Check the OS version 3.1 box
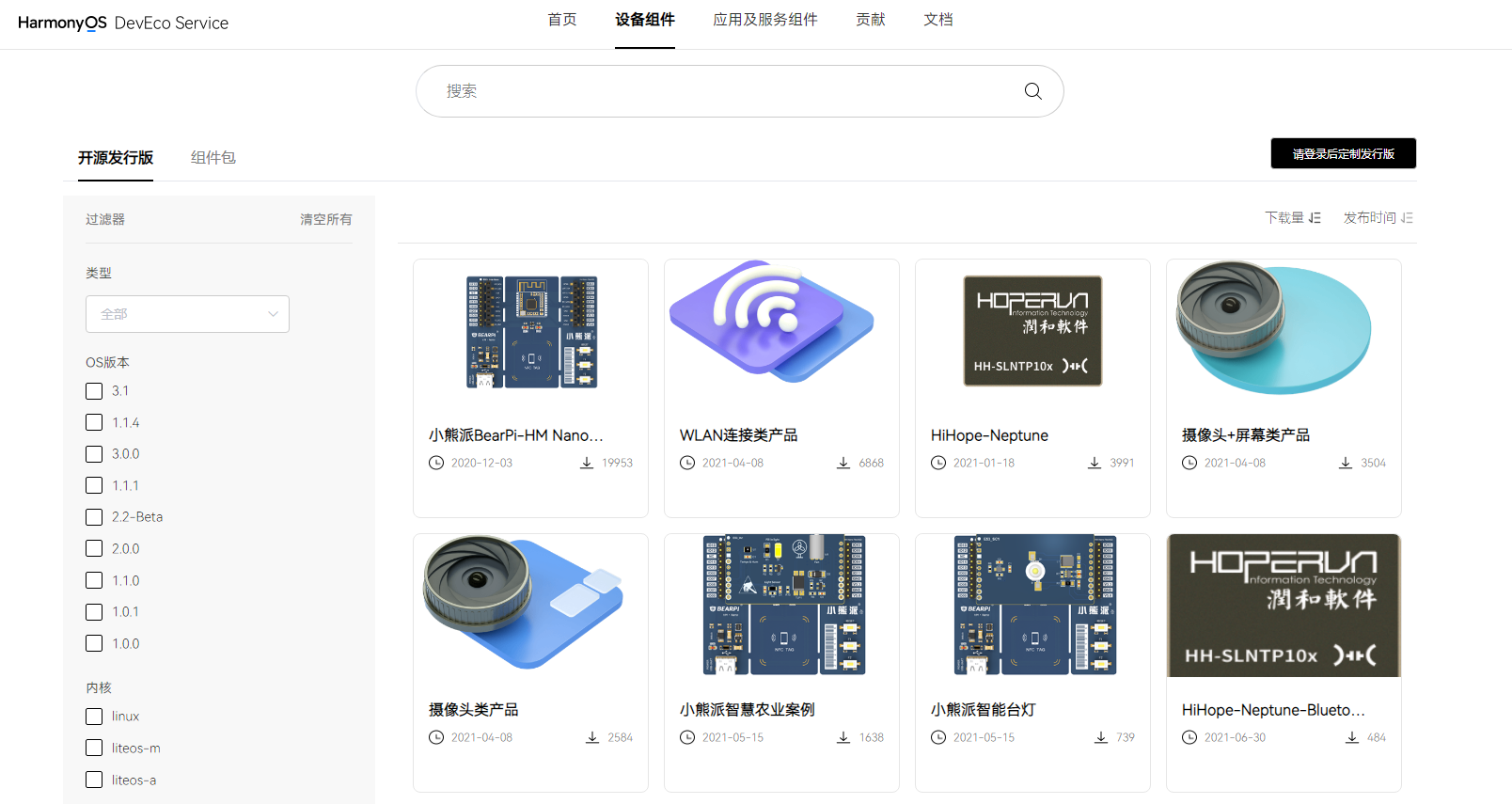The height and width of the screenshot is (804, 1512). click(94, 391)
